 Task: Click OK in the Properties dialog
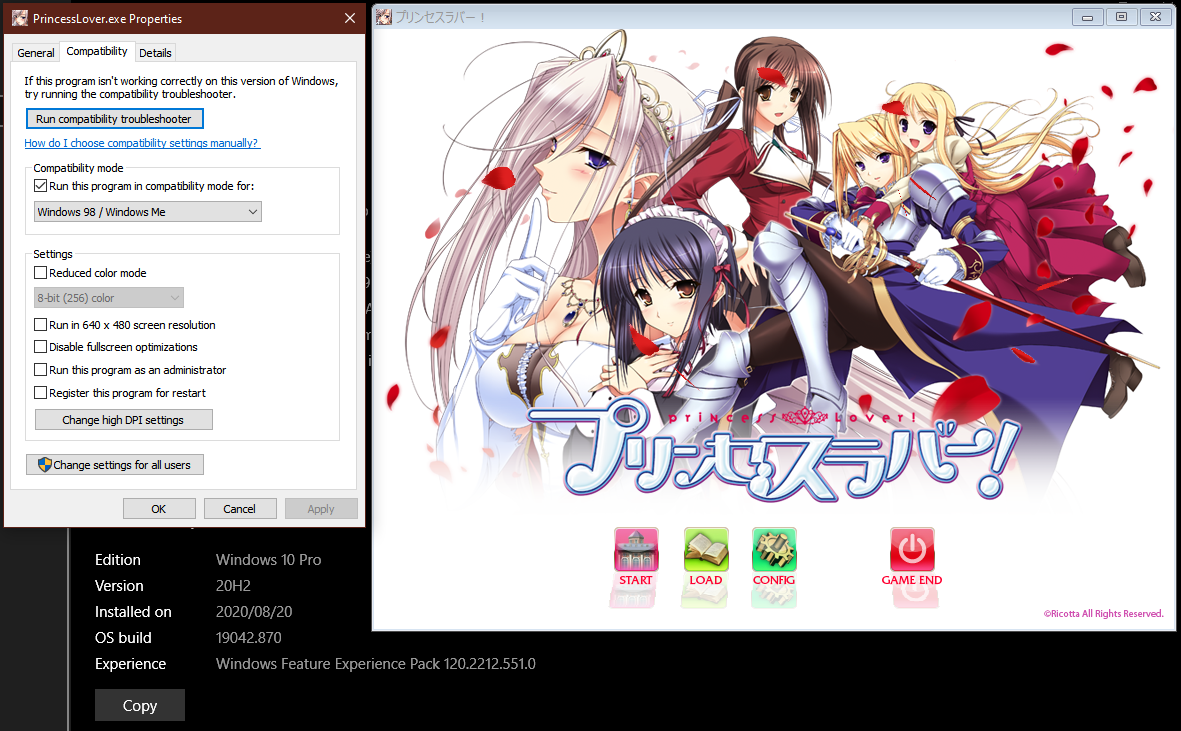[x=159, y=509]
